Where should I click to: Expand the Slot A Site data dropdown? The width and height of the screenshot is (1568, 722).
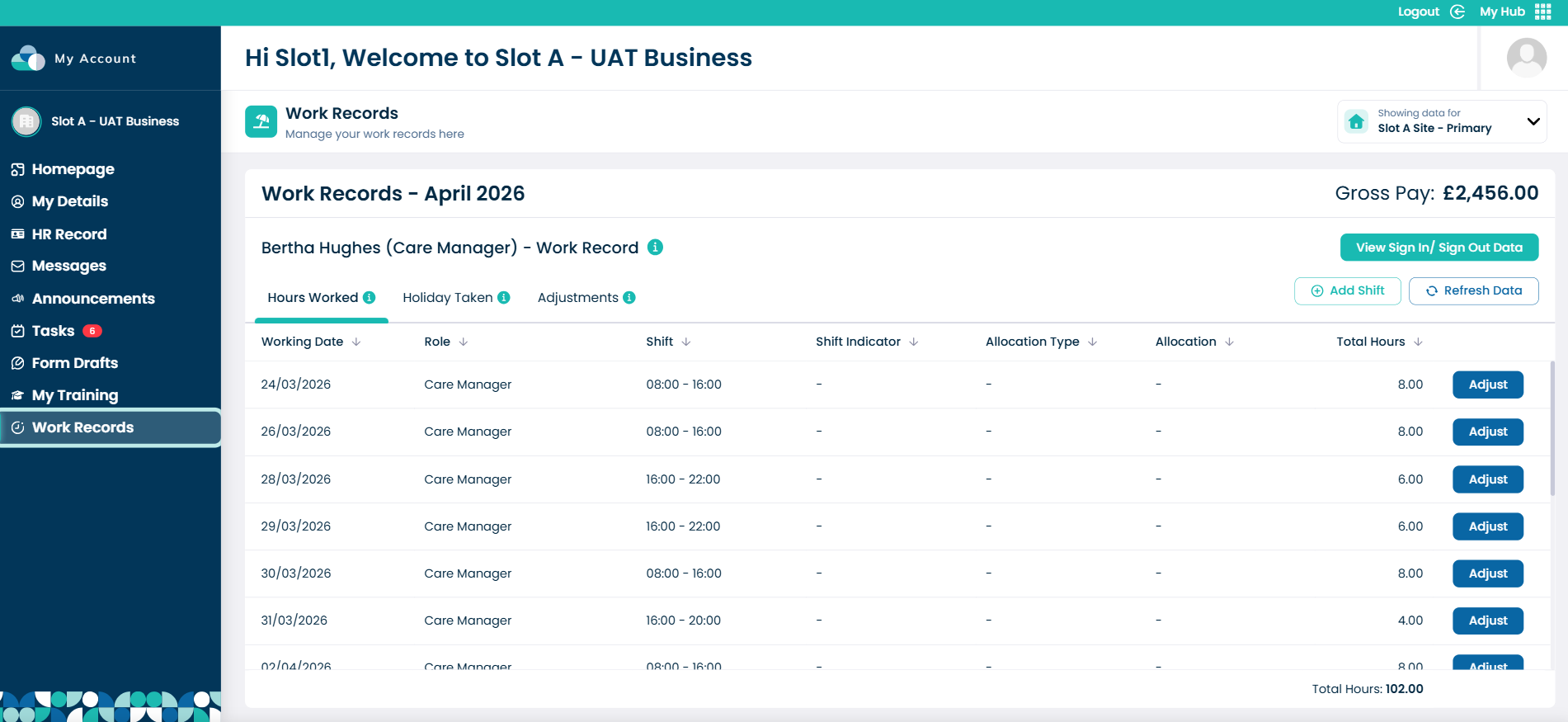tap(1533, 121)
